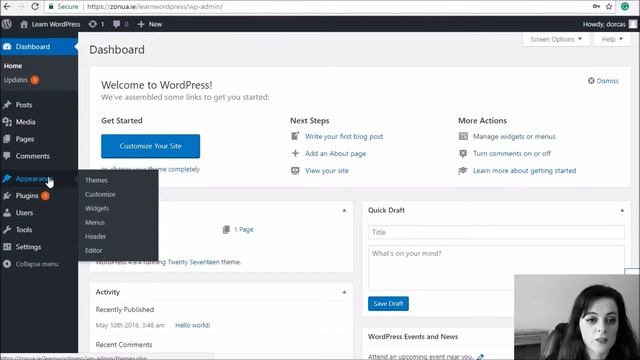Click the Users person icon
This screenshot has width=640, height=360.
coord(7,213)
